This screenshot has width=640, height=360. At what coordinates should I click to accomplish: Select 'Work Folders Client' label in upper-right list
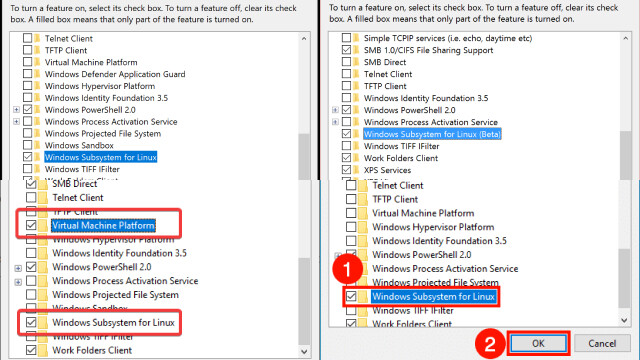401,158
